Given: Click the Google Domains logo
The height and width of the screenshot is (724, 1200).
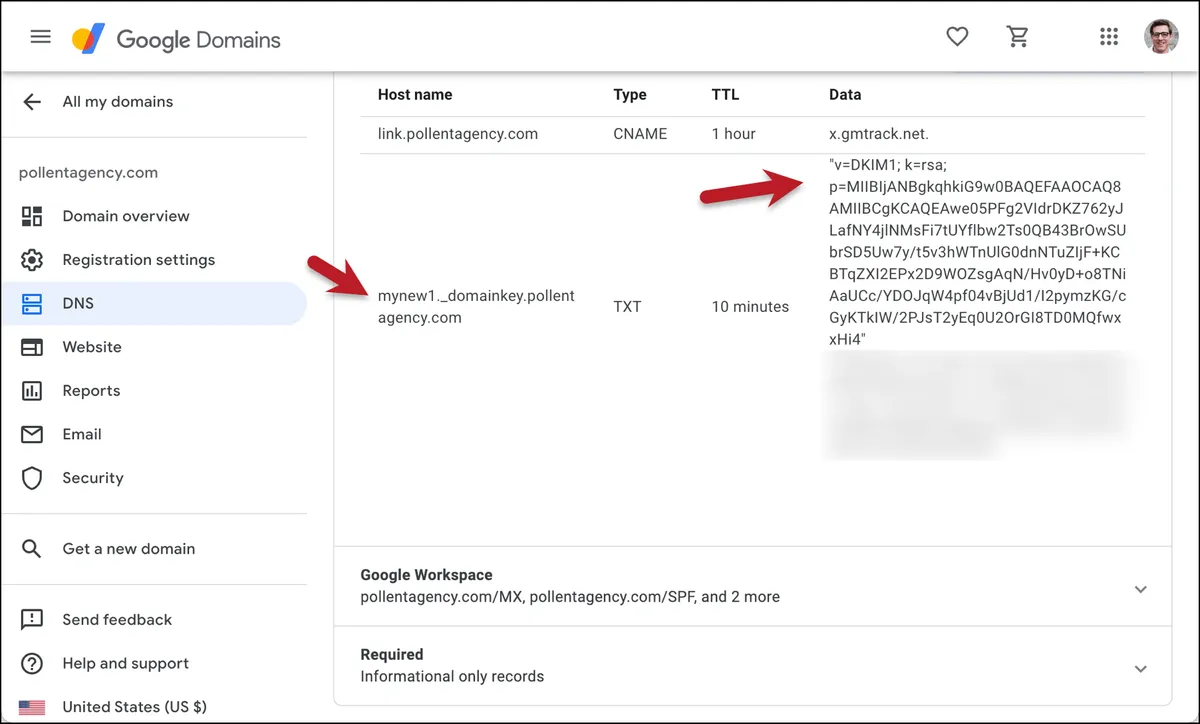Looking at the screenshot, I should [x=176, y=40].
